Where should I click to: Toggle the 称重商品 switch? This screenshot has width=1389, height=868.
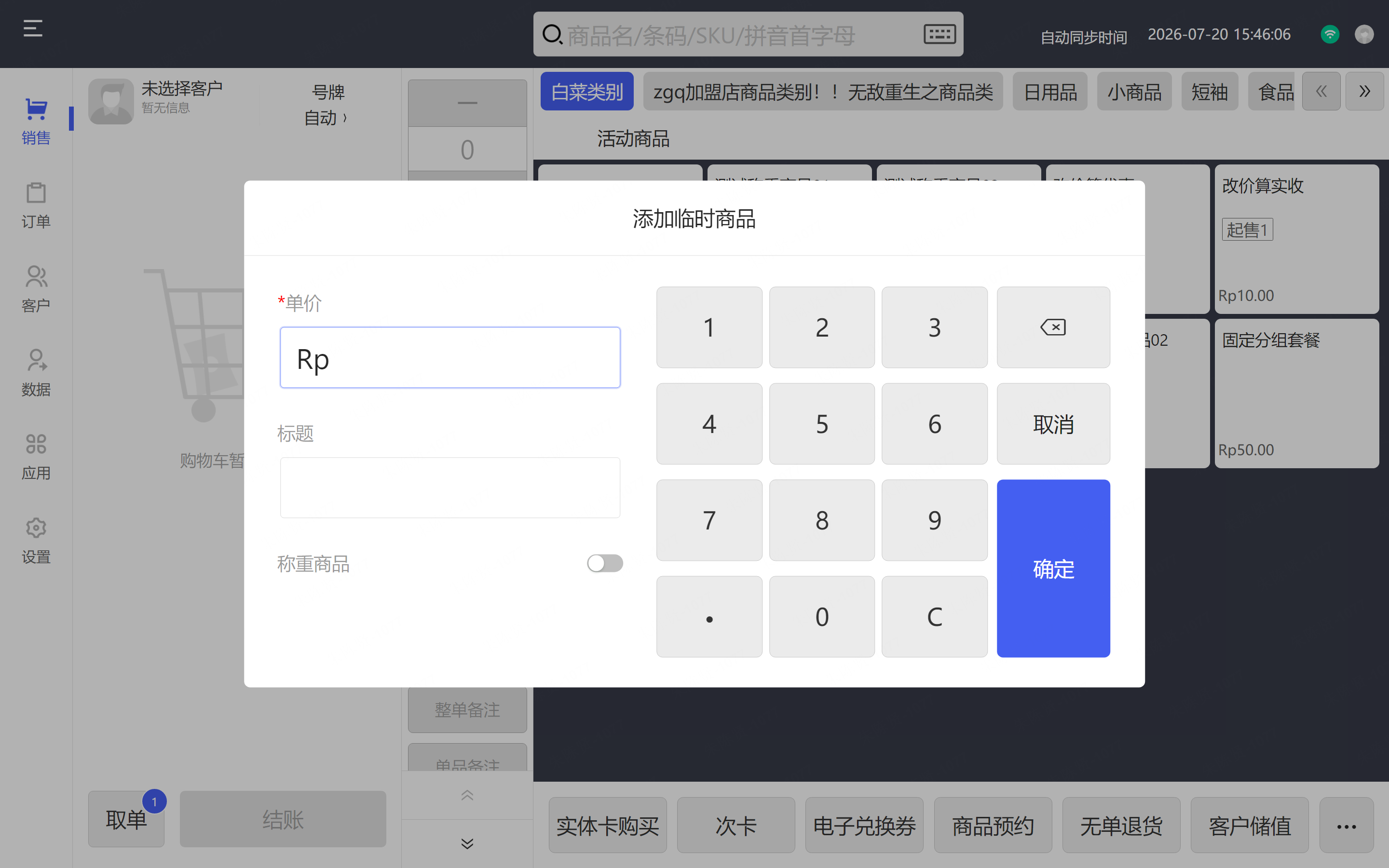(604, 563)
